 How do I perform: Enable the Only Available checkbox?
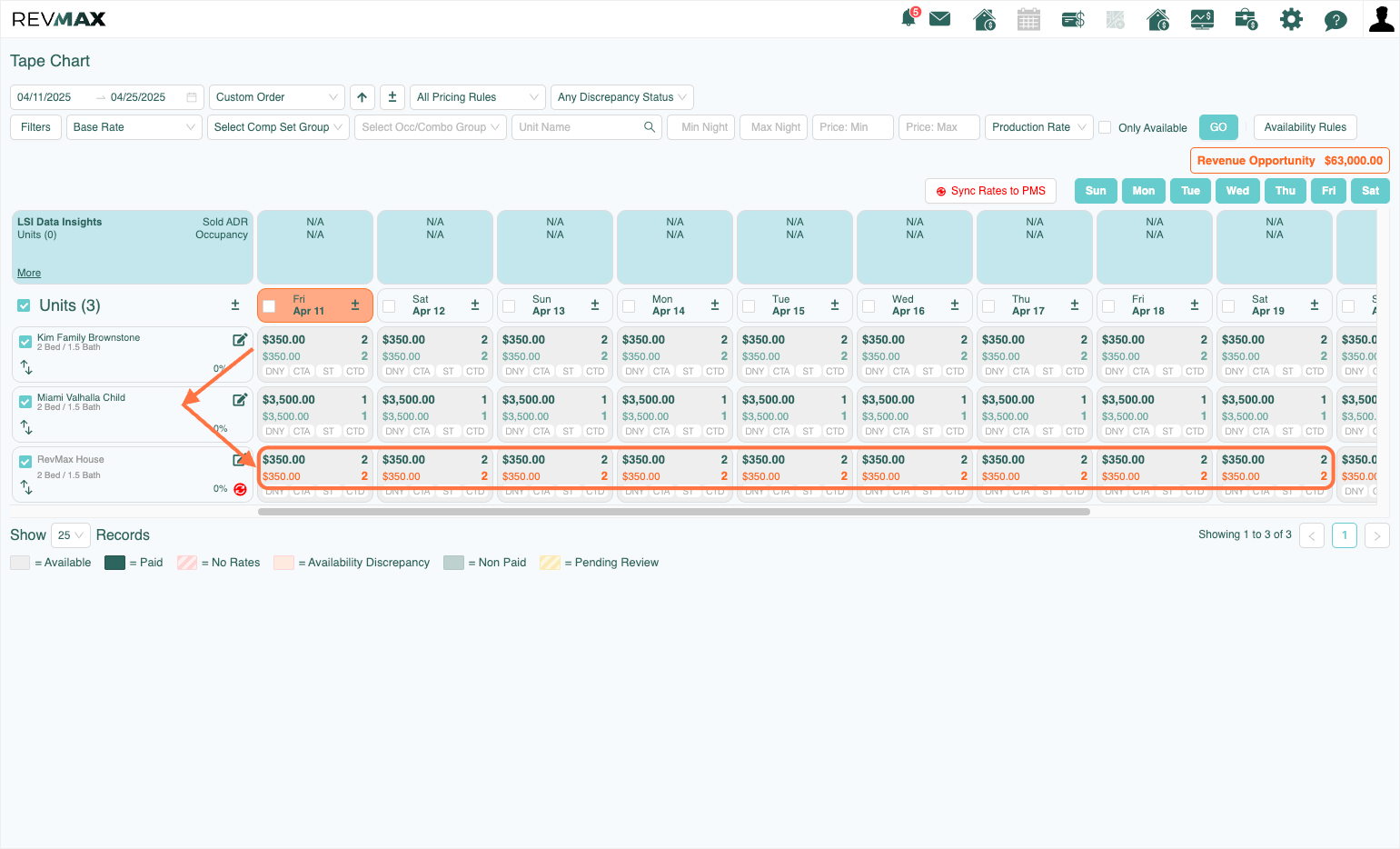click(x=1105, y=127)
